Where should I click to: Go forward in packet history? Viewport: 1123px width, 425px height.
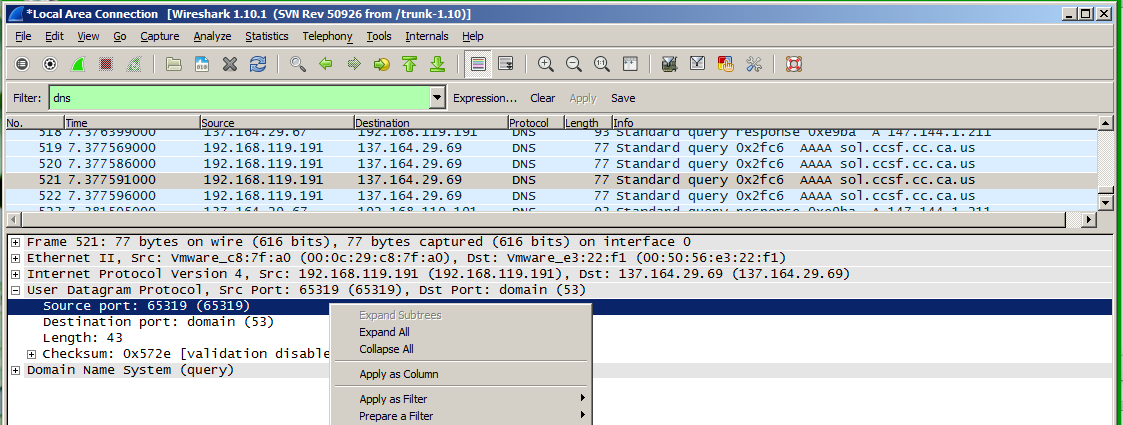354,65
